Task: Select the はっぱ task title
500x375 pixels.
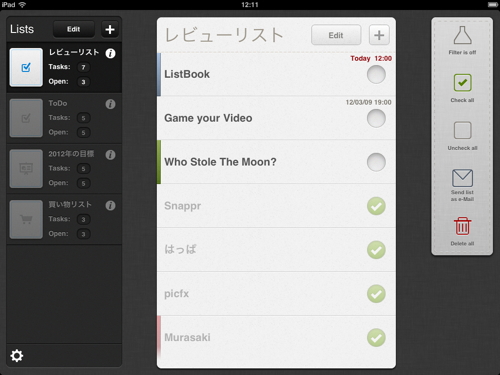Action: tap(180, 250)
